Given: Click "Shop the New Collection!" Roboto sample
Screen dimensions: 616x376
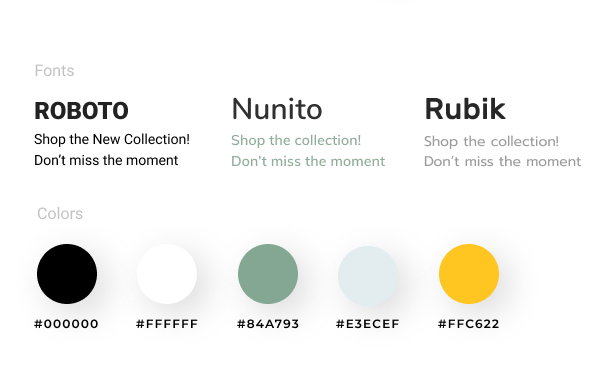Looking at the screenshot, I should [112, 139].
